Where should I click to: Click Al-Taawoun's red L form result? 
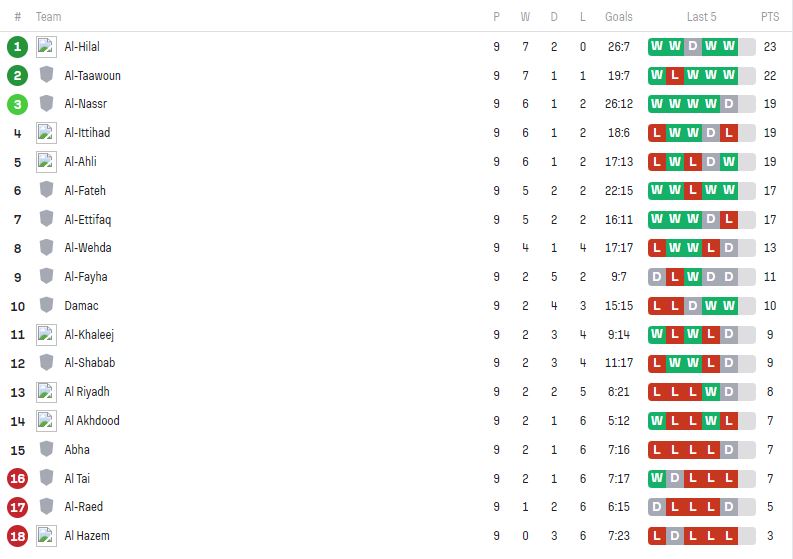(675, 75)
